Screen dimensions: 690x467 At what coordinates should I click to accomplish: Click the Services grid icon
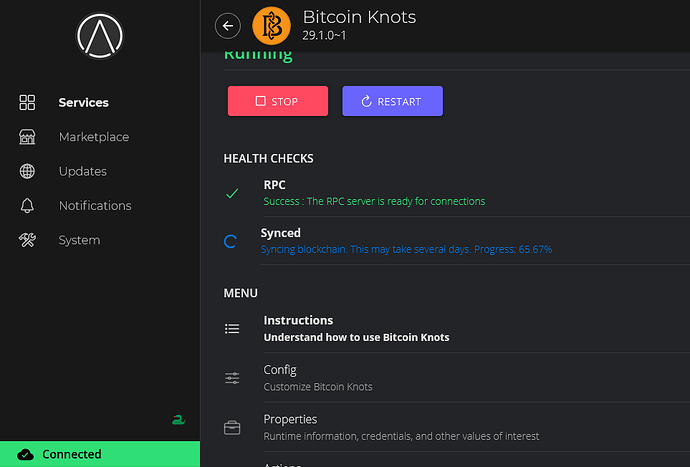coord(28,102)
